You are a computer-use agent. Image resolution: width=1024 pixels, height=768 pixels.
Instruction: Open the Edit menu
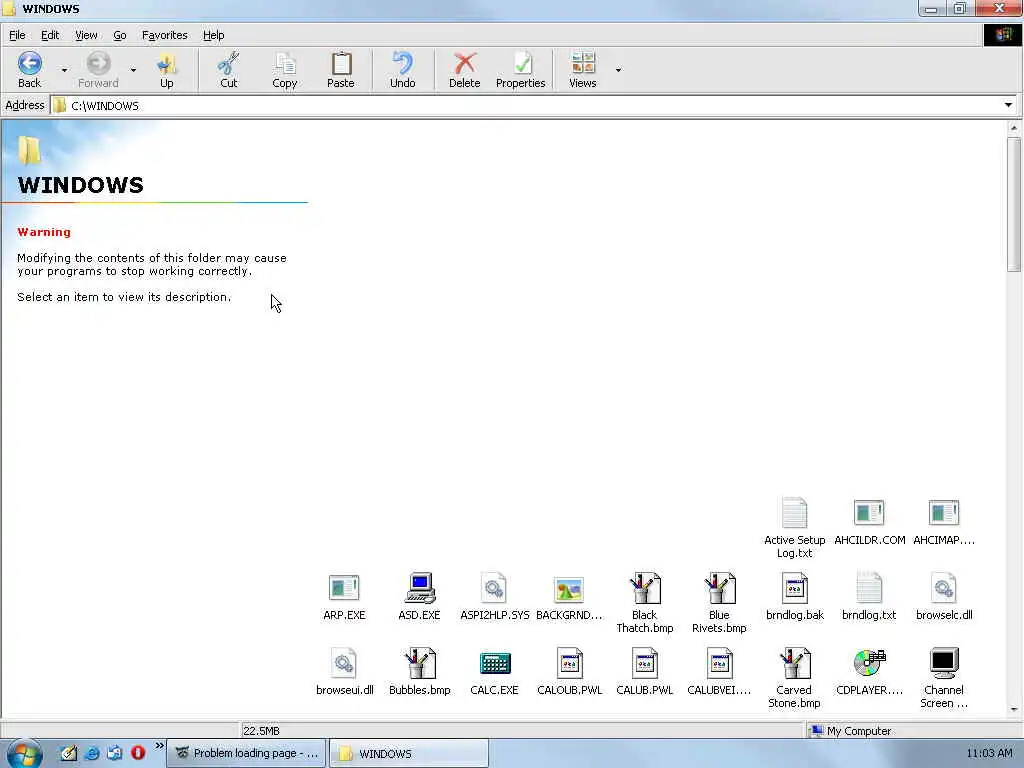[50, 35]
